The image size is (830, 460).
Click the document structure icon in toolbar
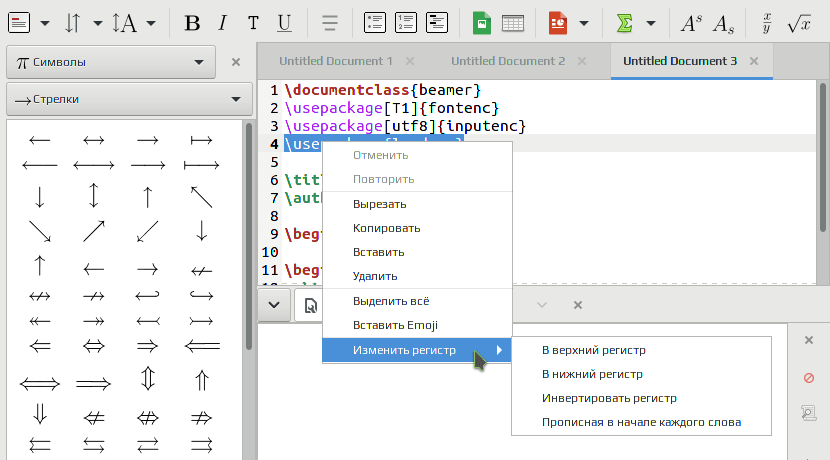pyautogui.click(x=19, y=23)
